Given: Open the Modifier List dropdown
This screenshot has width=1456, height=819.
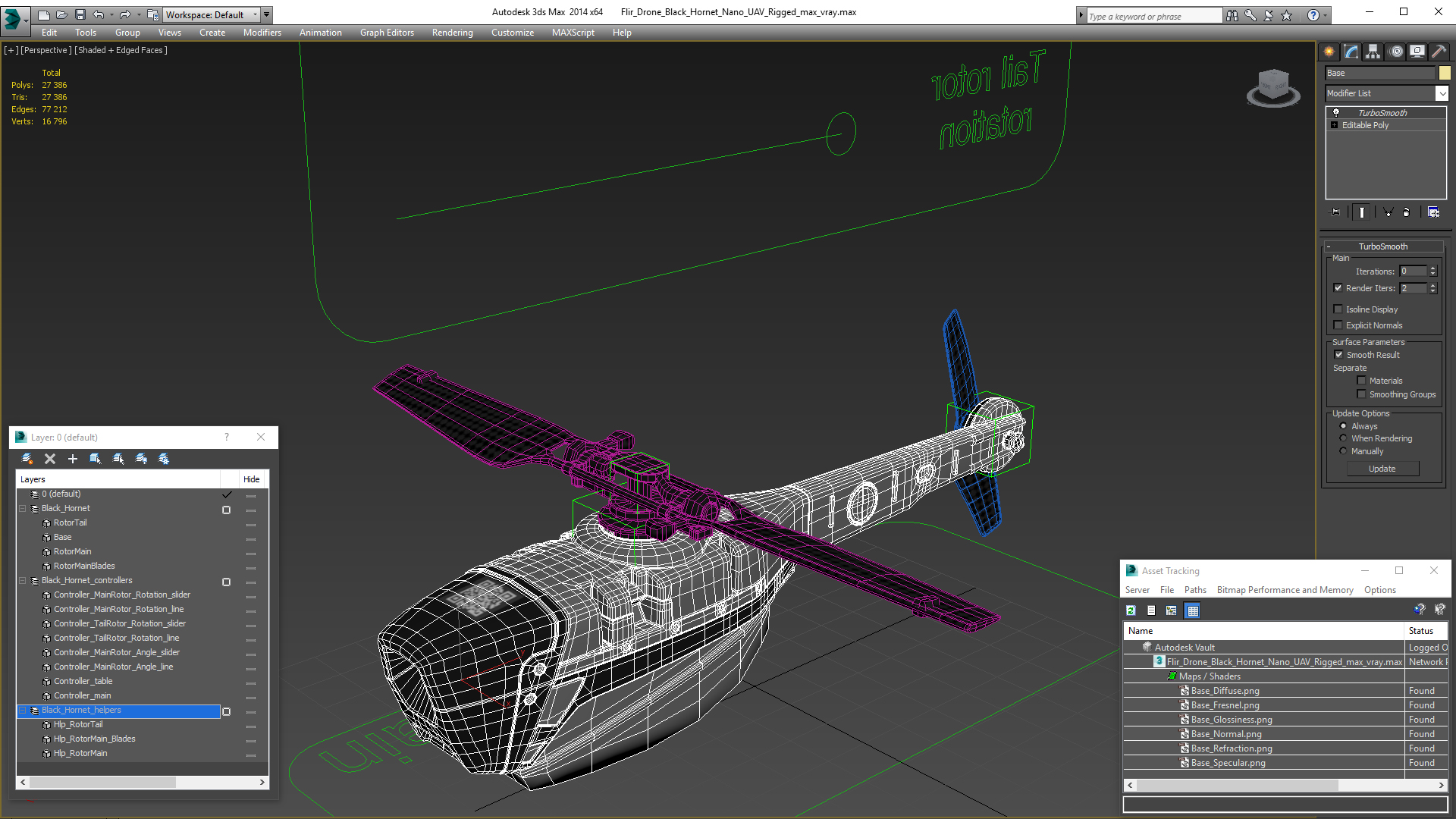Looking at the screenshot, I should pos(1442,93).
